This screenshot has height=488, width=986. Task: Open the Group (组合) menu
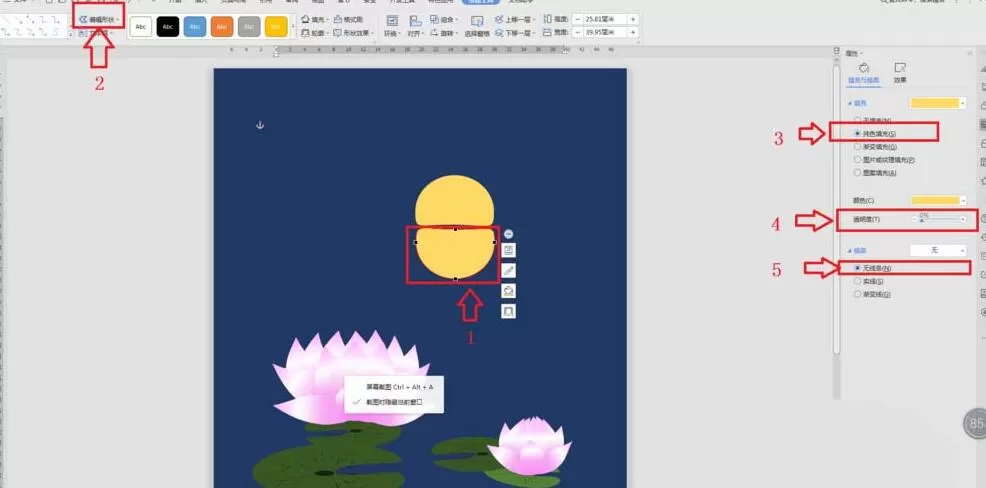[x=444, y=19]
